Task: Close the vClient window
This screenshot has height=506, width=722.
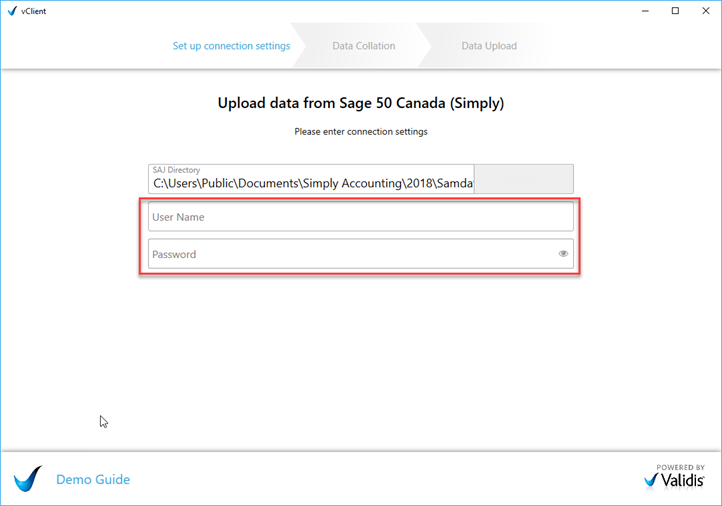Action: pos(706,11)
